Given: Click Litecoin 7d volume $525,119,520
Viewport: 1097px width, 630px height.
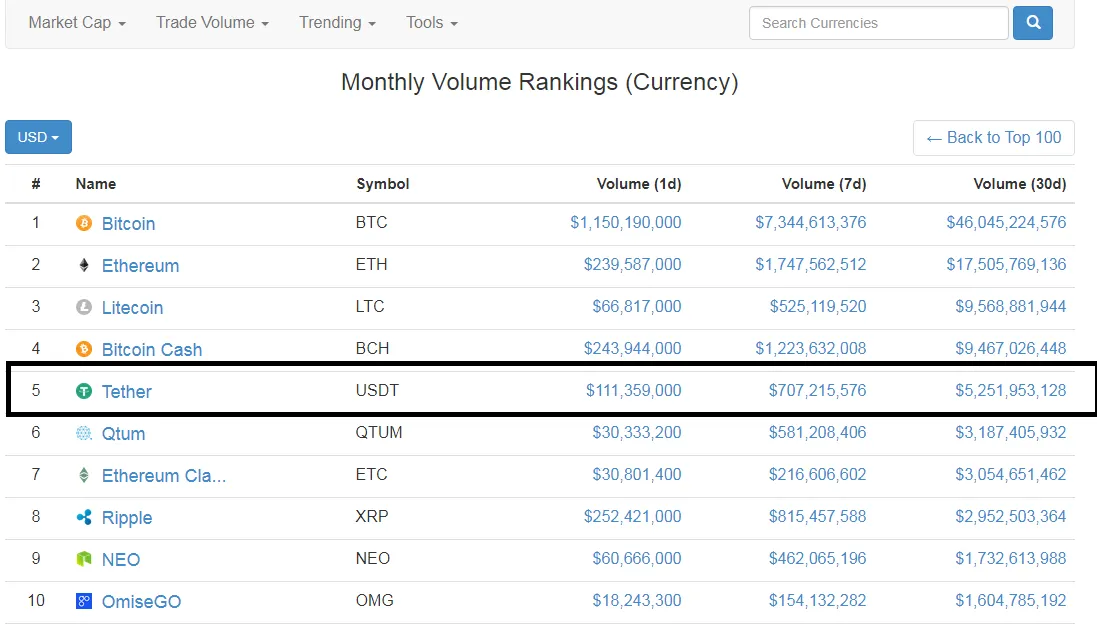Looking at the screenshot, I should tap(818, 307).
